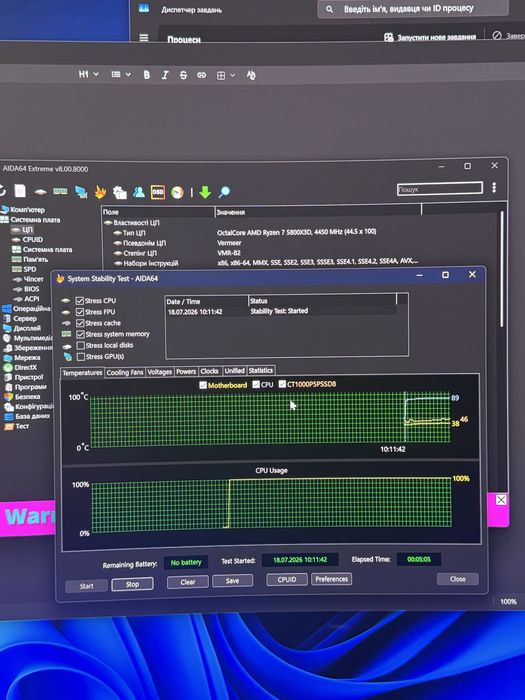Open the gear-and-window toolbar icon in AIDA64
Image resolution: width=525 pixels, height=700 pixels.
pyautogui.click(x=120, y=192)
